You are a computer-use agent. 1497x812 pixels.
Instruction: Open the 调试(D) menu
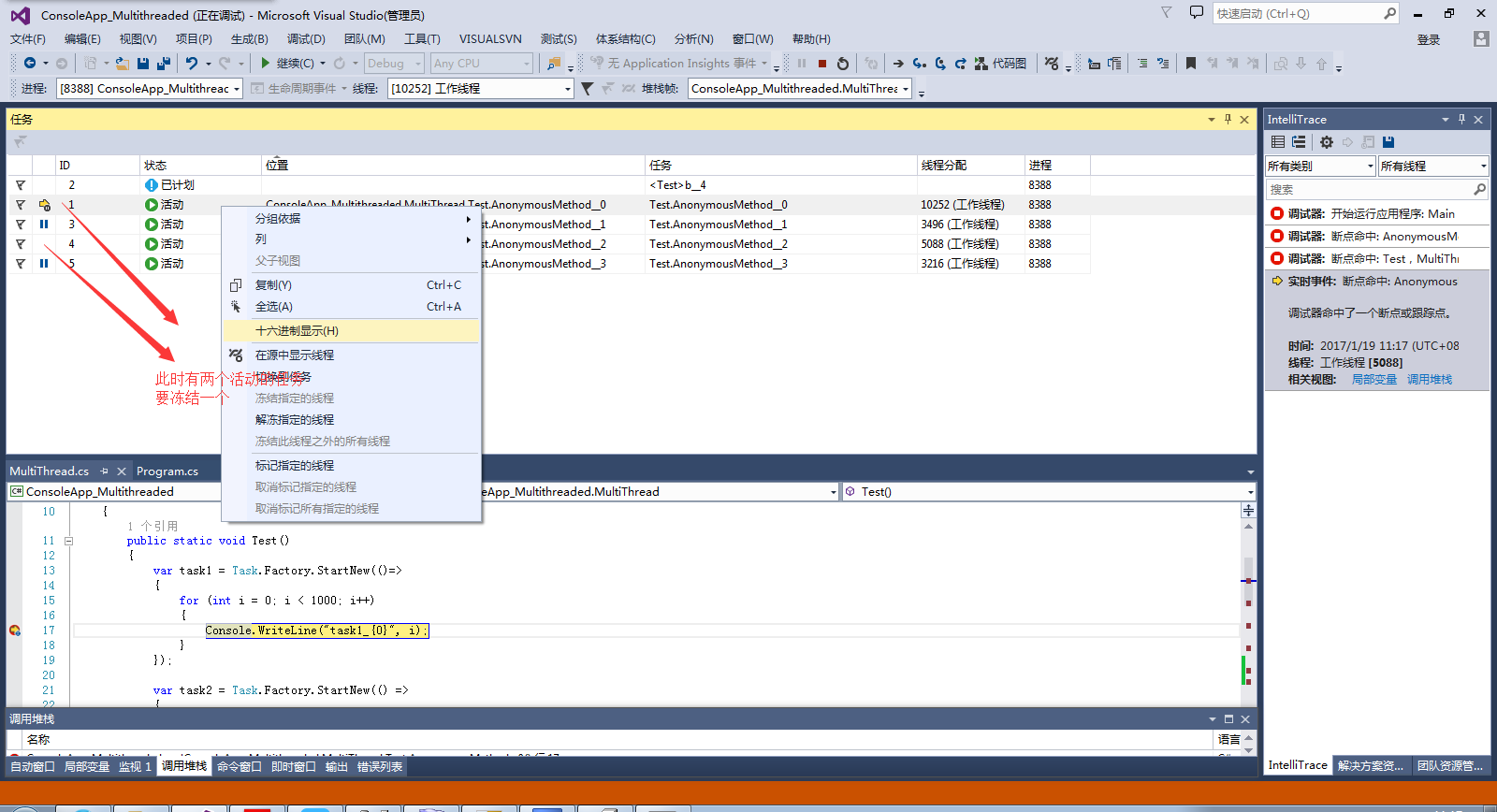pos(306,39)
